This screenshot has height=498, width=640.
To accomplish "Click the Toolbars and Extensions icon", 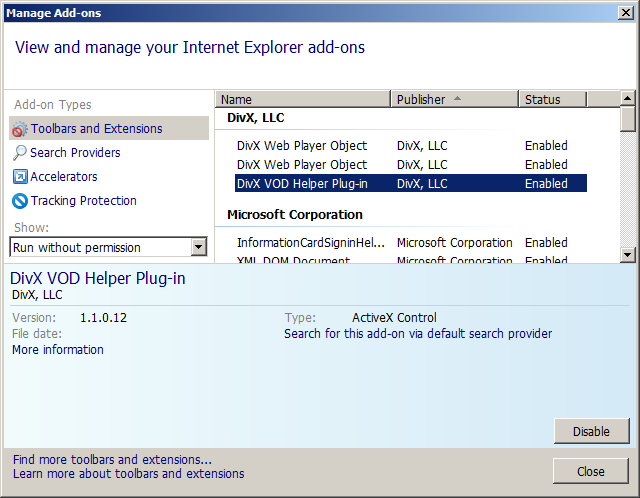I will (x=20, y=129).
